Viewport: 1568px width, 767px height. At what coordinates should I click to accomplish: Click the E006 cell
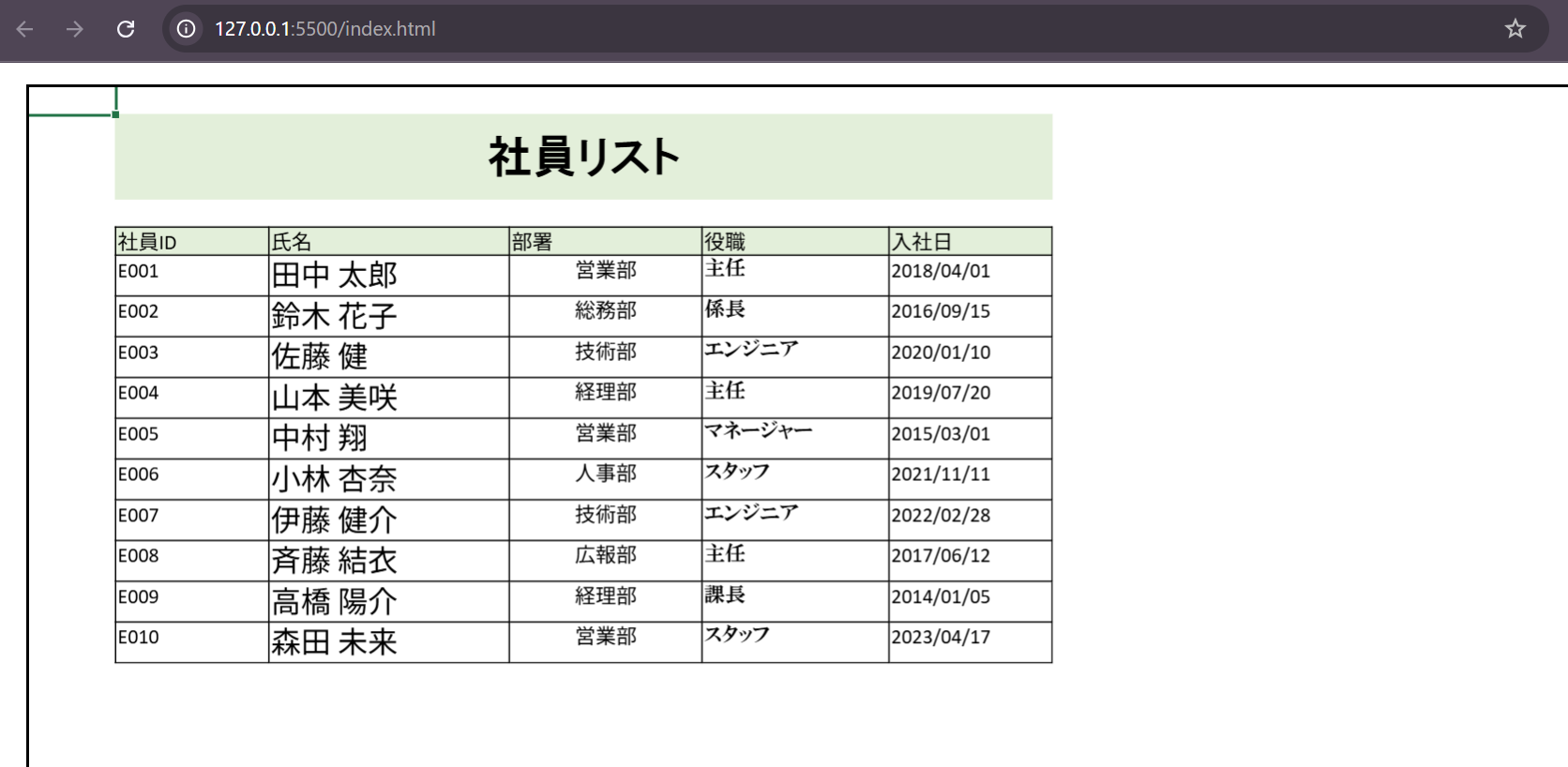point(191,479)
